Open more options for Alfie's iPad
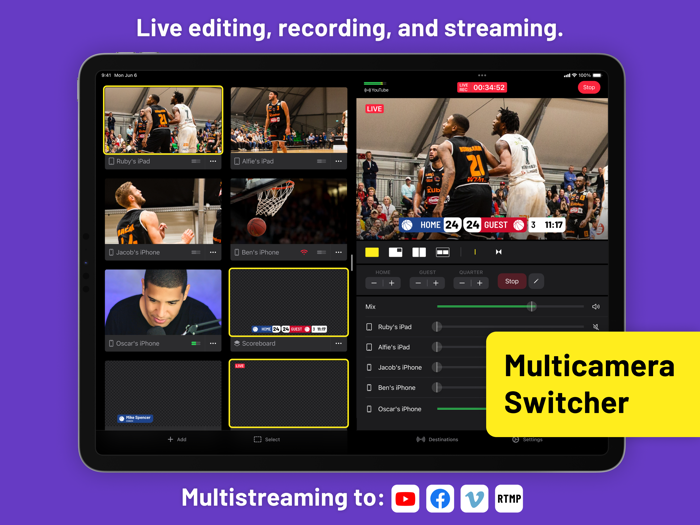 338,161
